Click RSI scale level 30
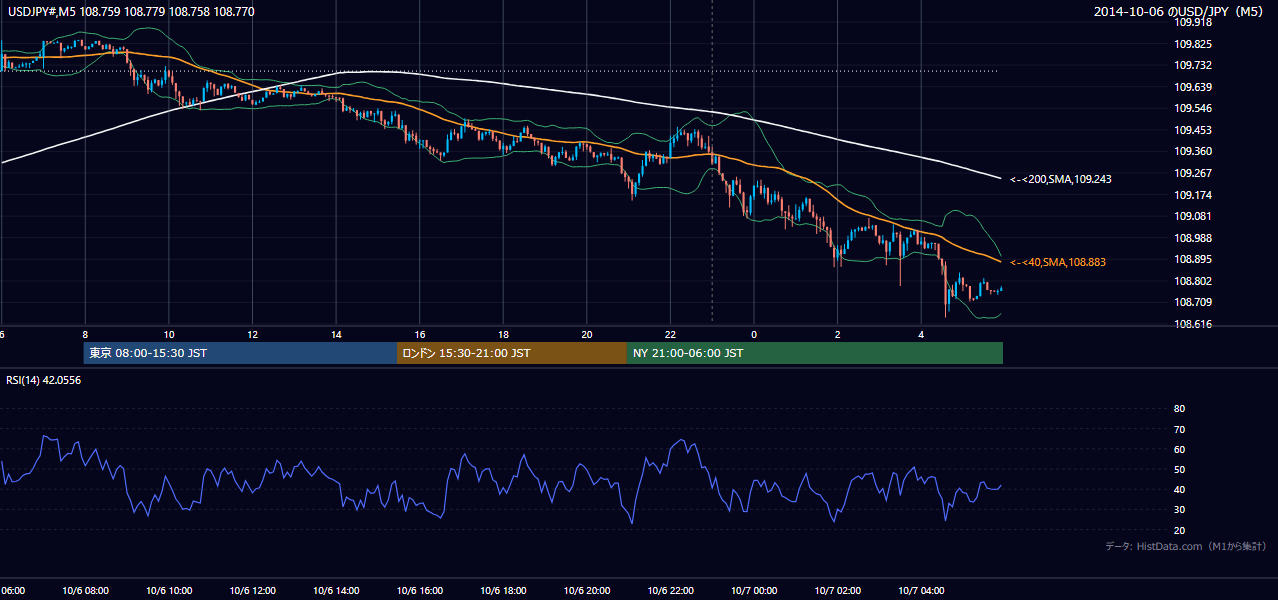1278x600 pixels. pos(1179,510)
